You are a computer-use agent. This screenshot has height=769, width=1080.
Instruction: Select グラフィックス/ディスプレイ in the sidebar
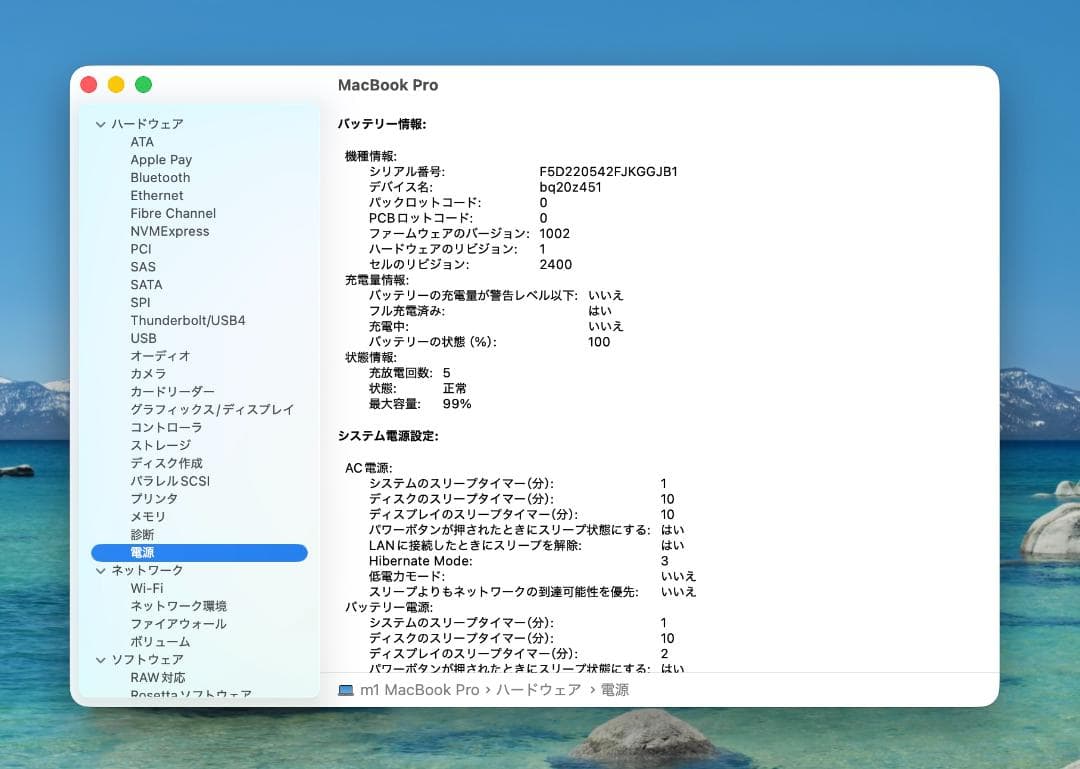click(212, 409)
